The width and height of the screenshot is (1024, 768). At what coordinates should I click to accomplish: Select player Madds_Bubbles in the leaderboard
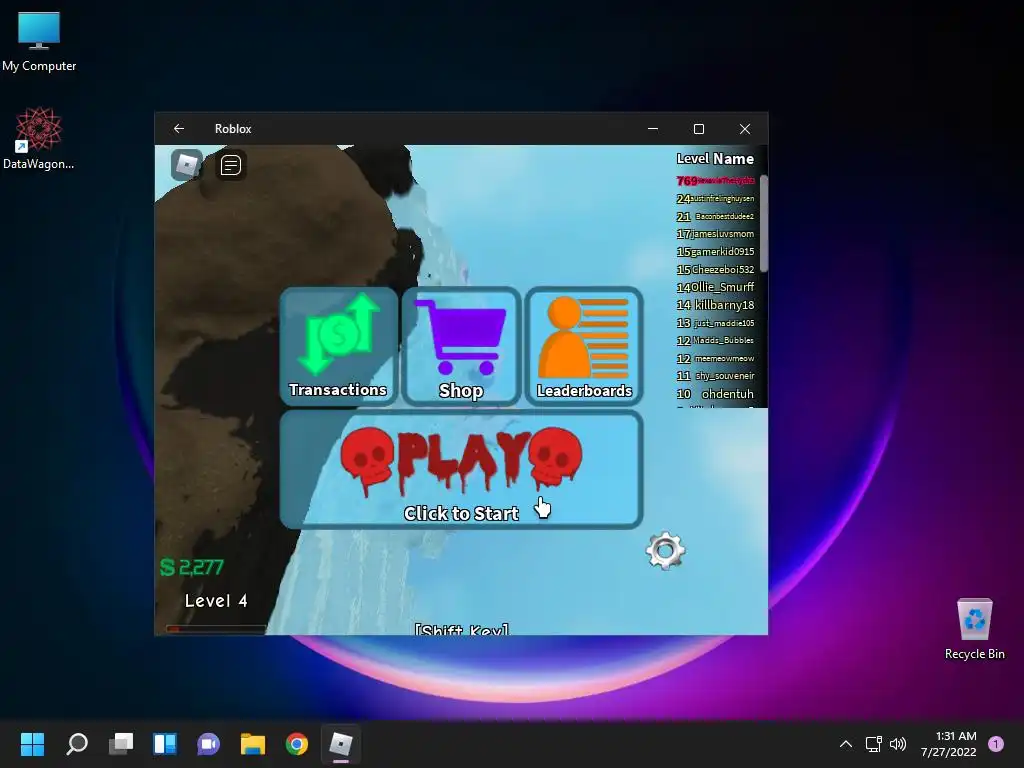click(x=715, y=340)
